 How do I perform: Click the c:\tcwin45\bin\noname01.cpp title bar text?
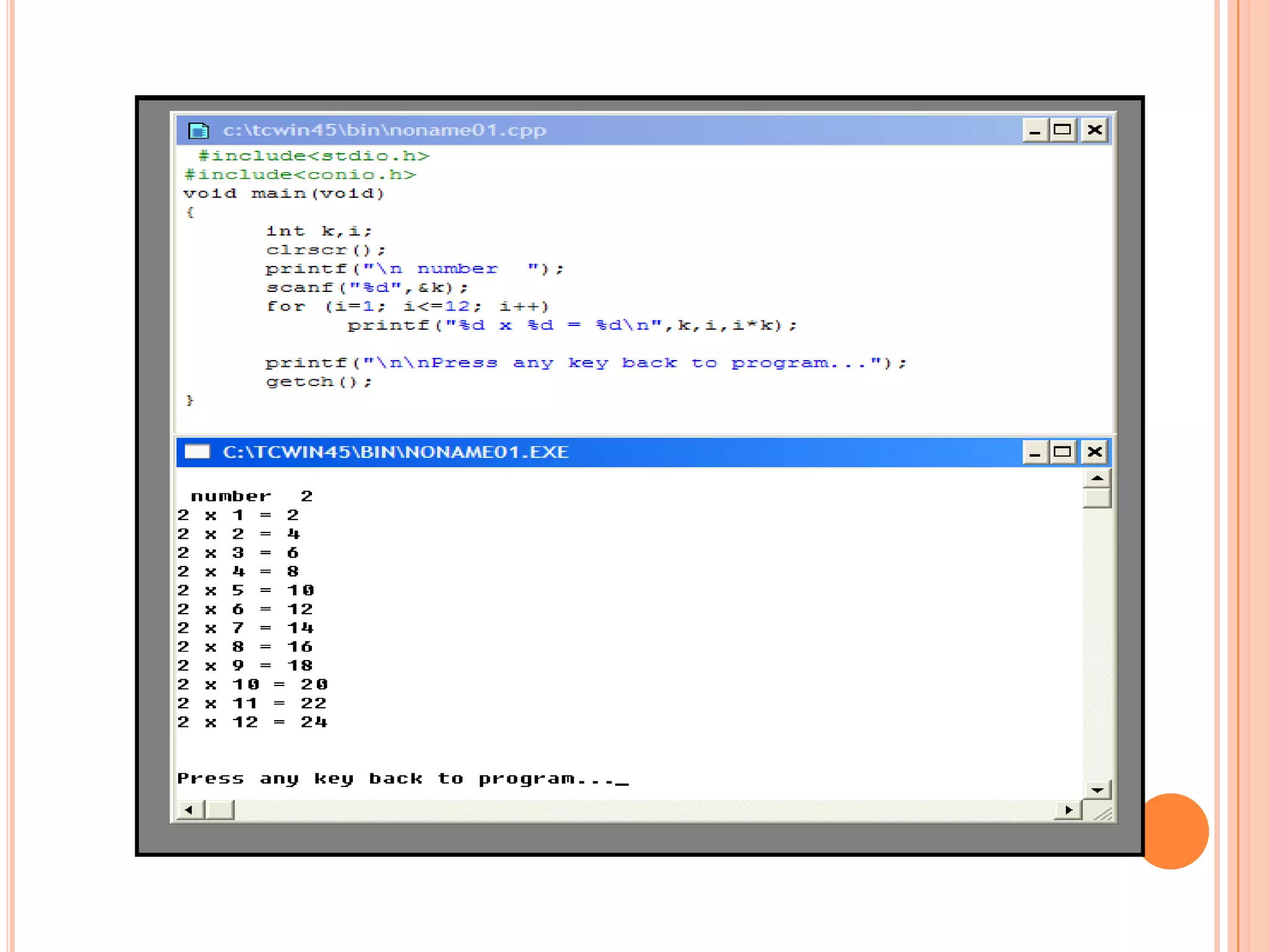point(384,130)
